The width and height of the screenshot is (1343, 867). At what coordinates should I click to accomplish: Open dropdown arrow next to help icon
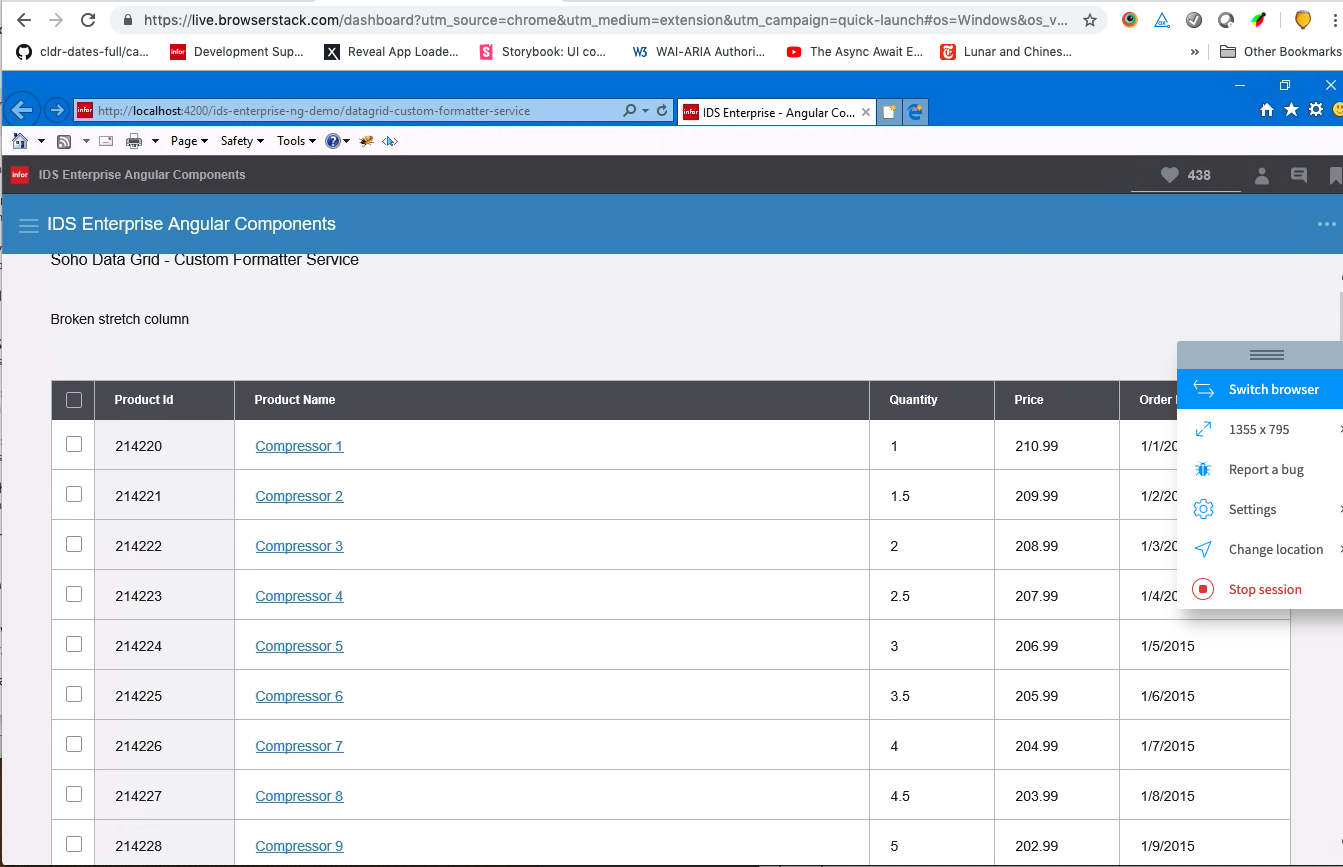[347, 141]
